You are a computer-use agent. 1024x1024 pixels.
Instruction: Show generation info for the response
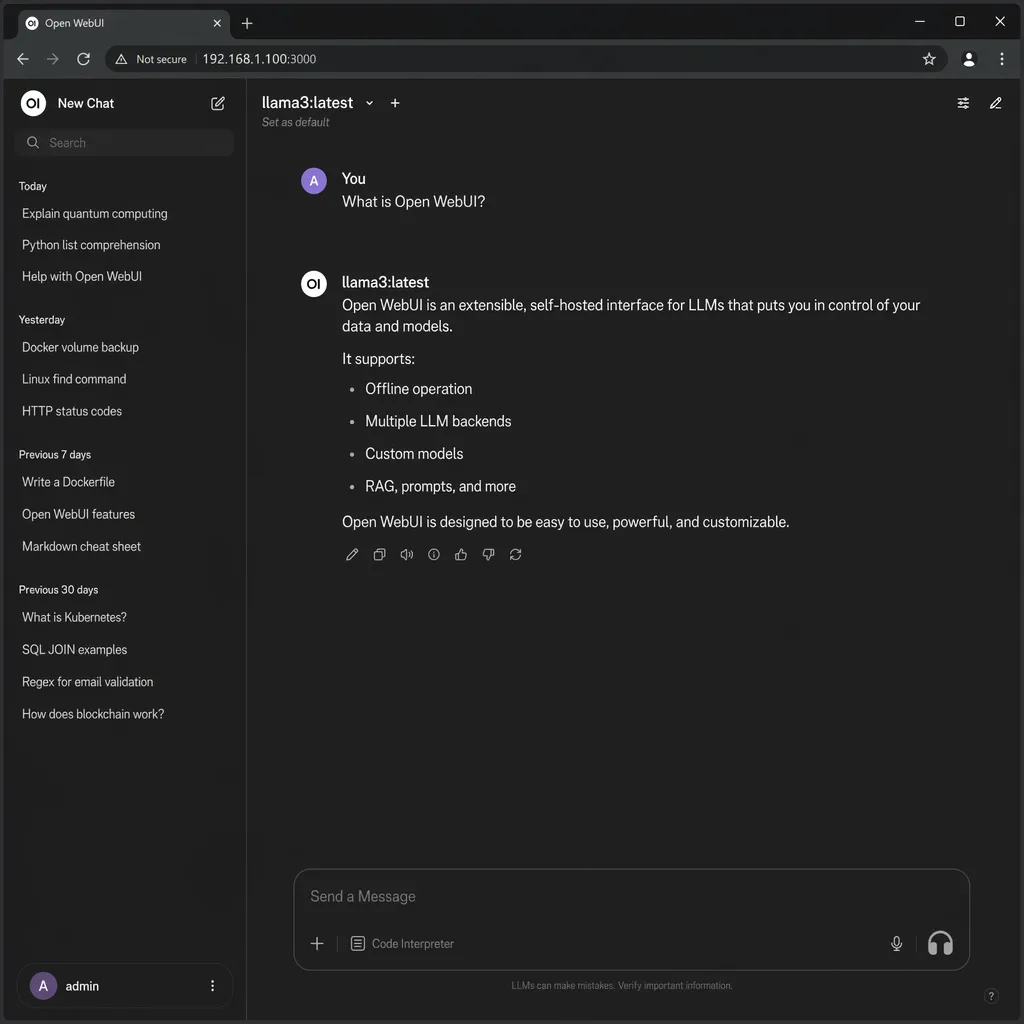[x=434, y=554]
